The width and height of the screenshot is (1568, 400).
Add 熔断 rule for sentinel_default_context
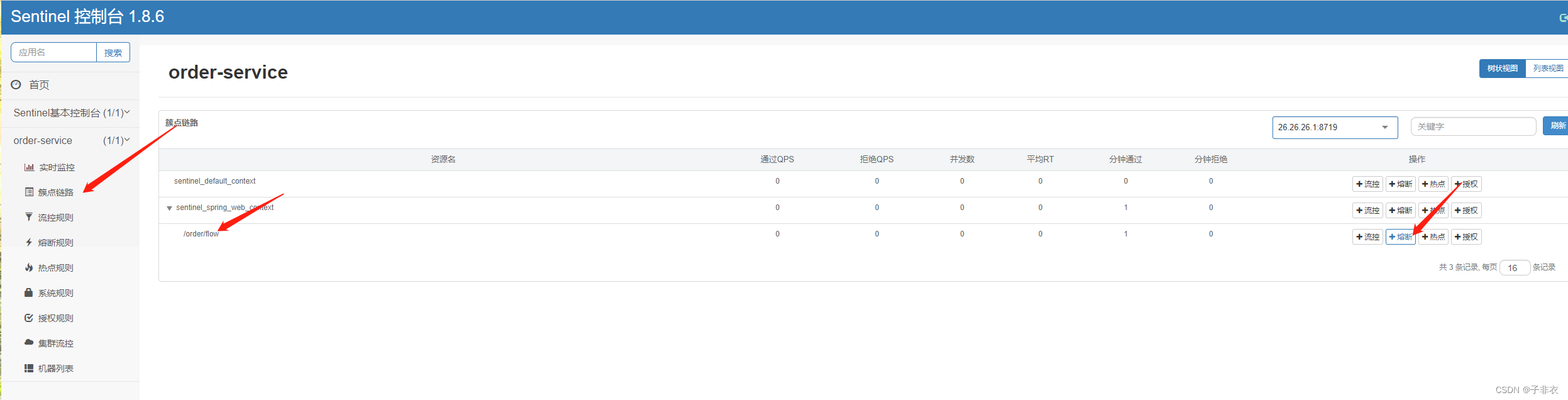click(1401, 184)
